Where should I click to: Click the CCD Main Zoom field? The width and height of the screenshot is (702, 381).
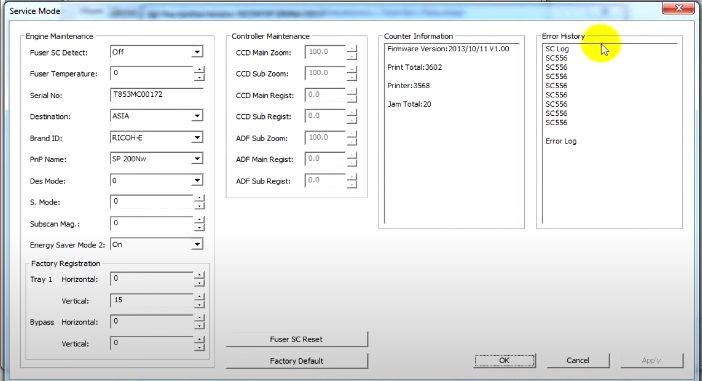(325, 52)
